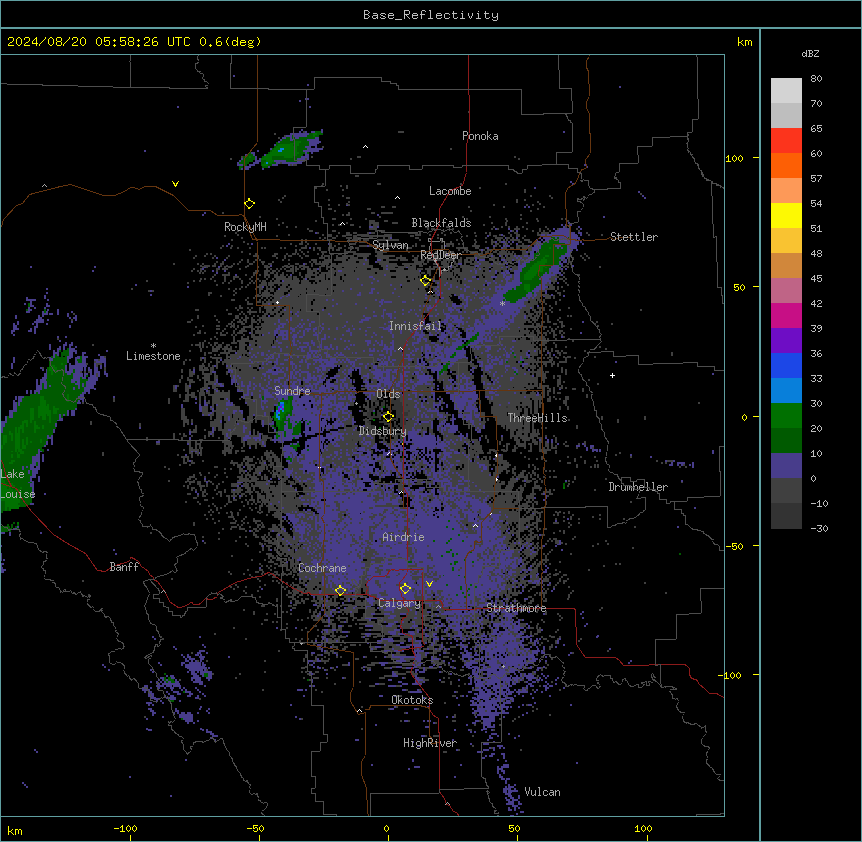Select the red 65-60 dBZ swatch

click(786, 141)
